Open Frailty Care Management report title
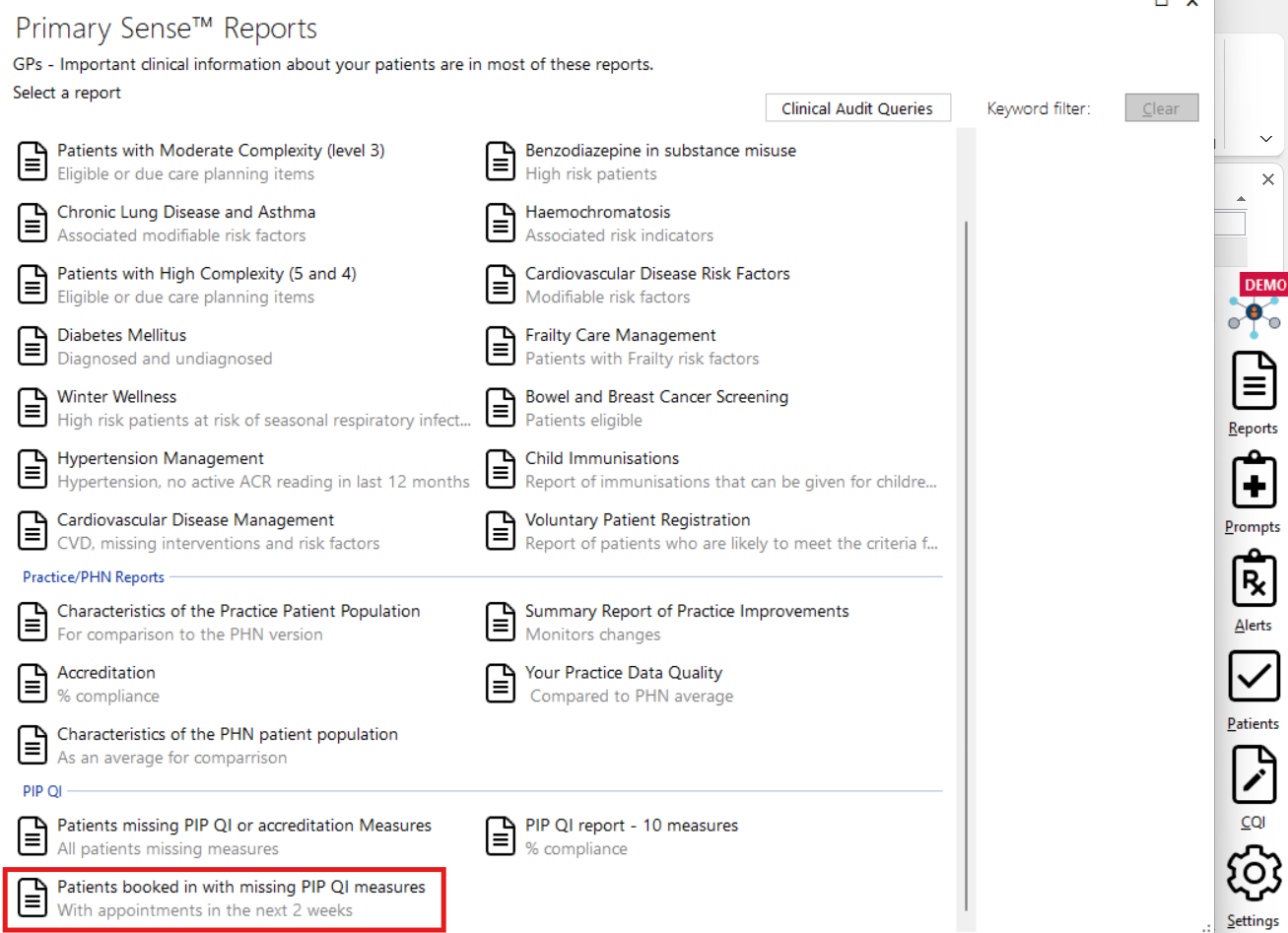This screenshot has height=933, width=1288. [x=620, y=335]
